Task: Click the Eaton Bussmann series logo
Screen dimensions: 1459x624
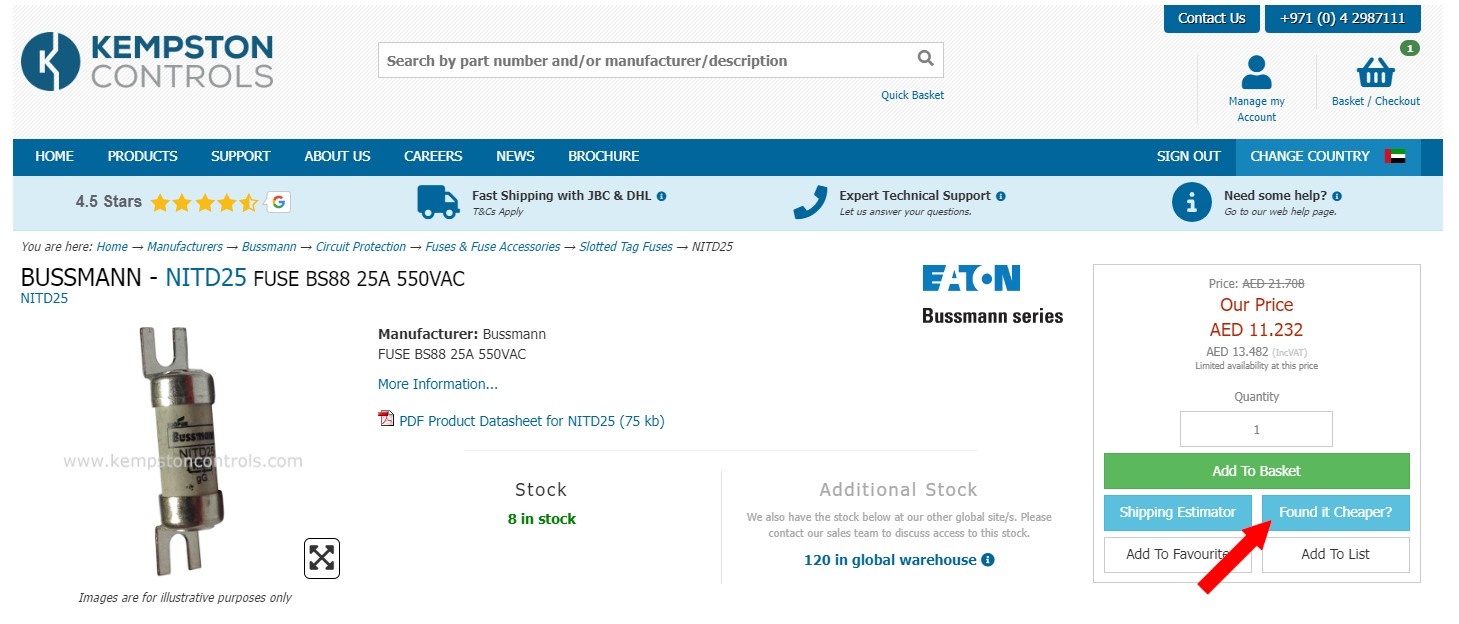Action: 992,294
